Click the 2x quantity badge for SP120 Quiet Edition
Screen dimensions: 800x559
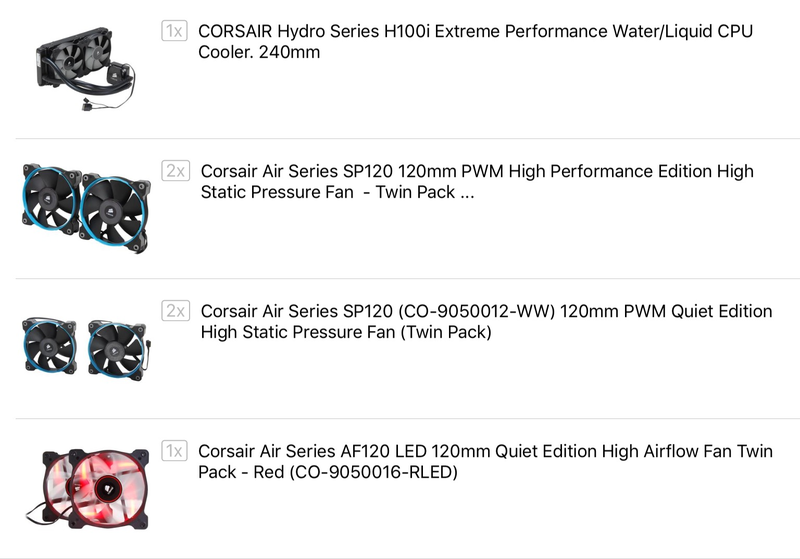[x=176, y=311]
